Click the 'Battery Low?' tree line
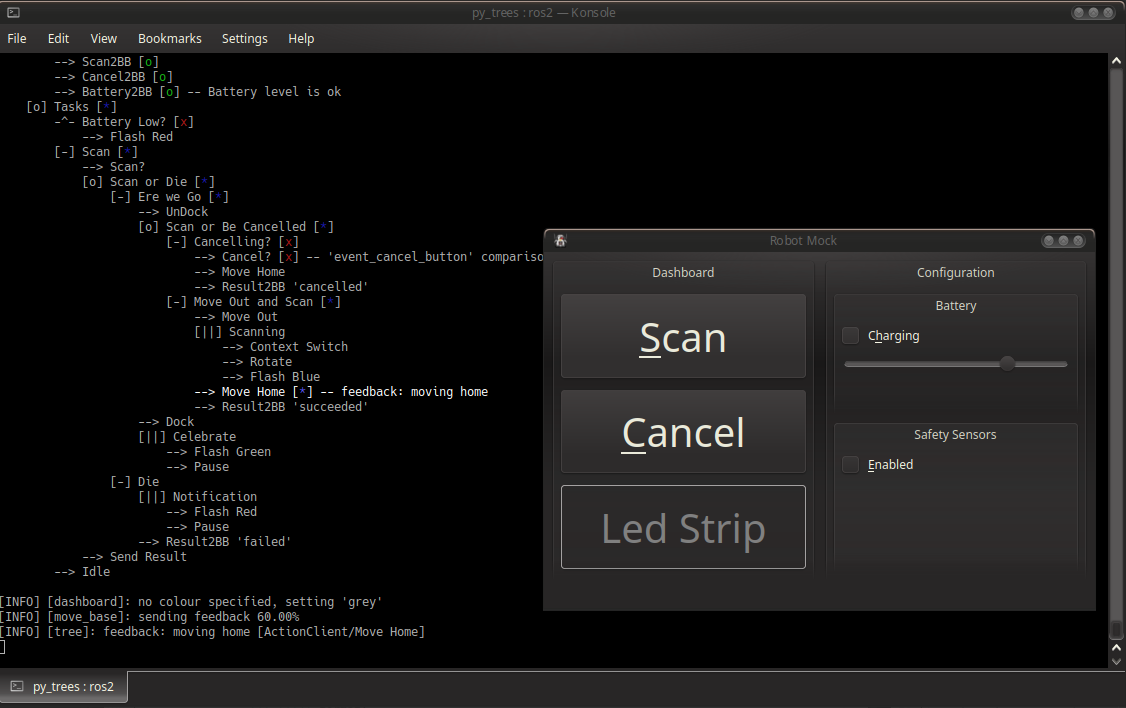 124,122
